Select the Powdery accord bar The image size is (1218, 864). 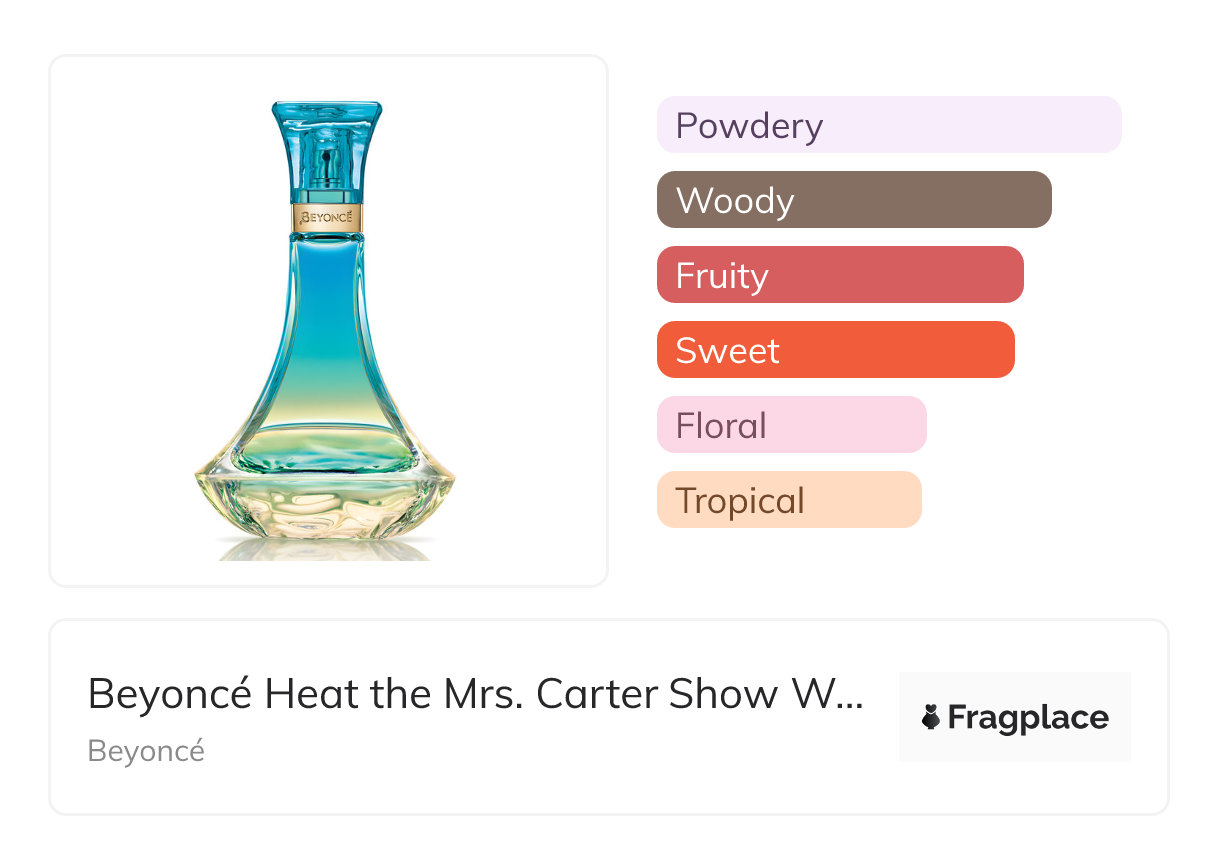pos(888,125)
